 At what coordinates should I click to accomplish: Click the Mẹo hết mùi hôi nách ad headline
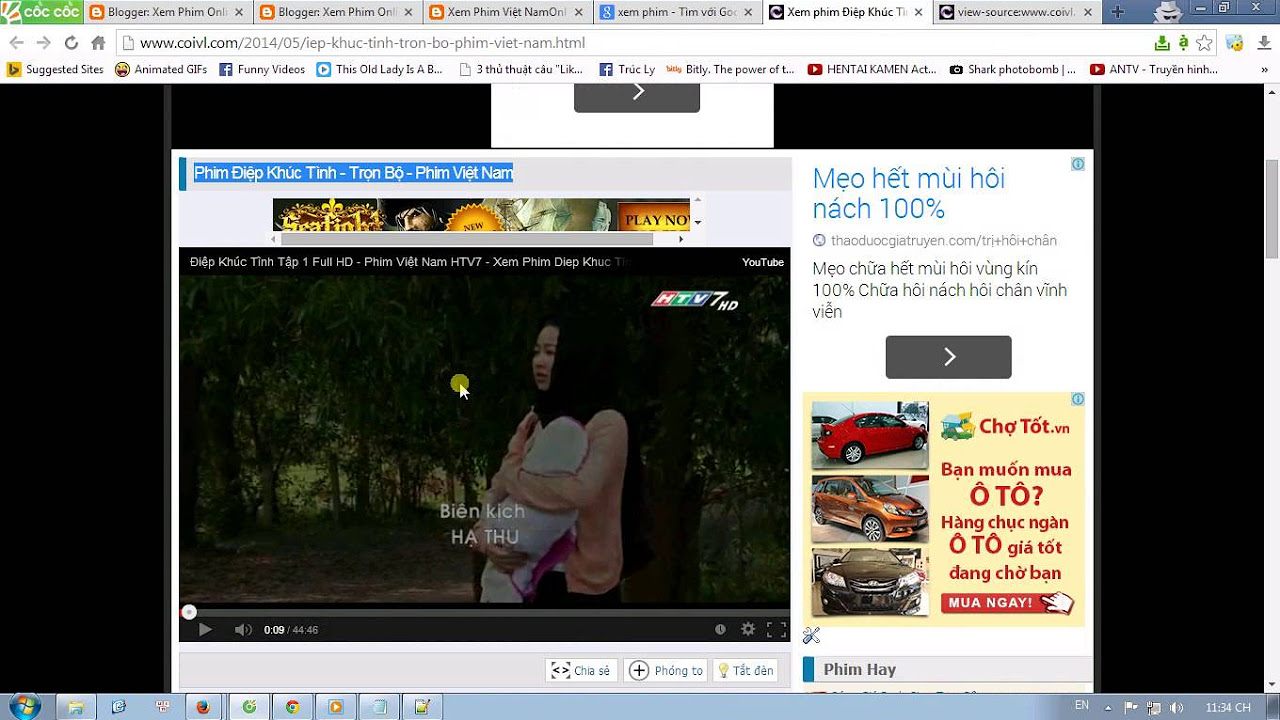click(x=908, y=194)
